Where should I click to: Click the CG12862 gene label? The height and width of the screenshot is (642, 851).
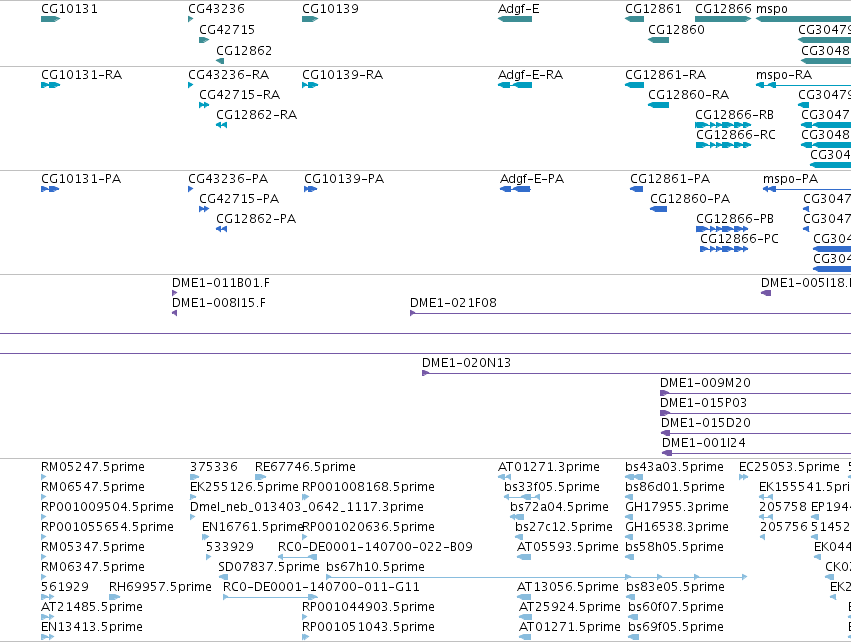[x=244, y=50]
